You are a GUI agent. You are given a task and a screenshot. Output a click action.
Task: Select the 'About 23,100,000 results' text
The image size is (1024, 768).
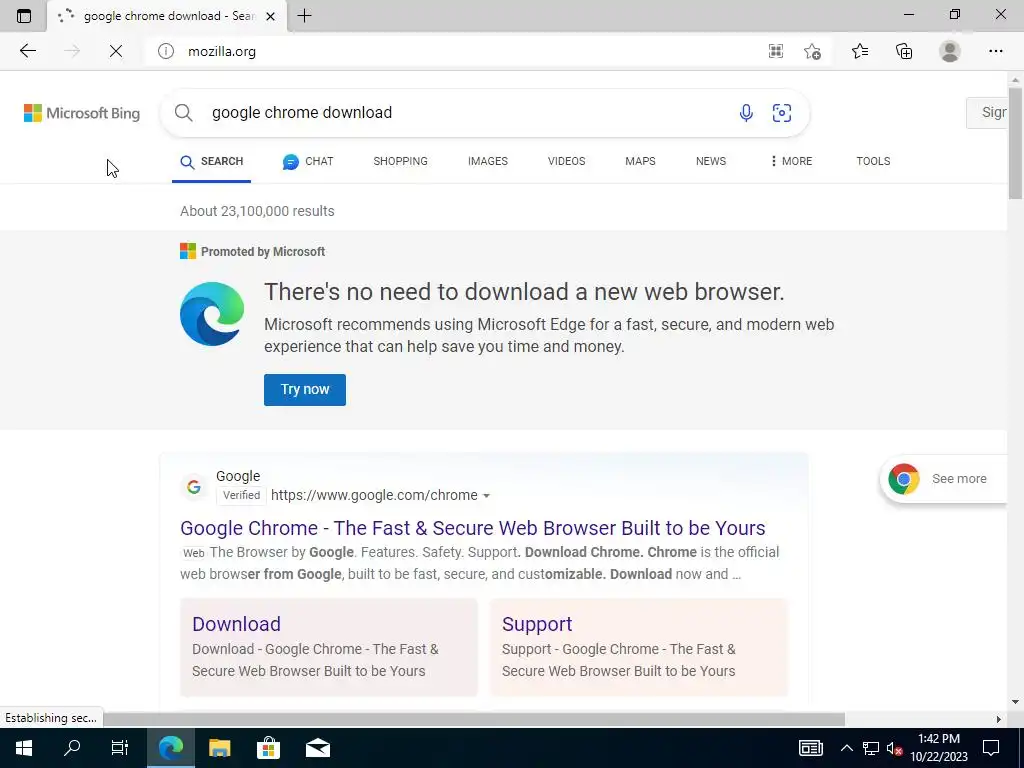(257, 211)
